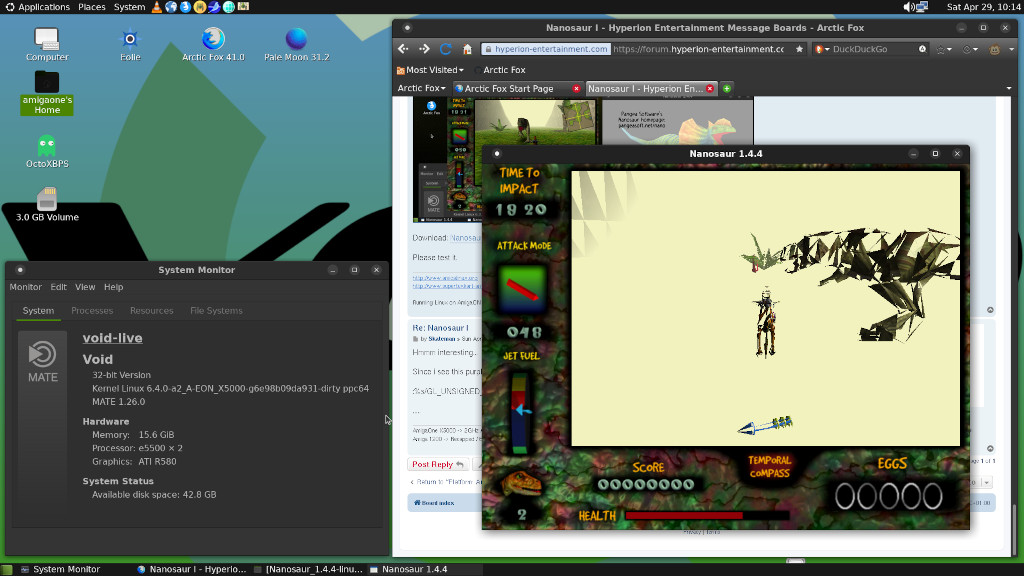Switch to the File Systems tab
The image size is (1024, 576).
tap(216, 311)
